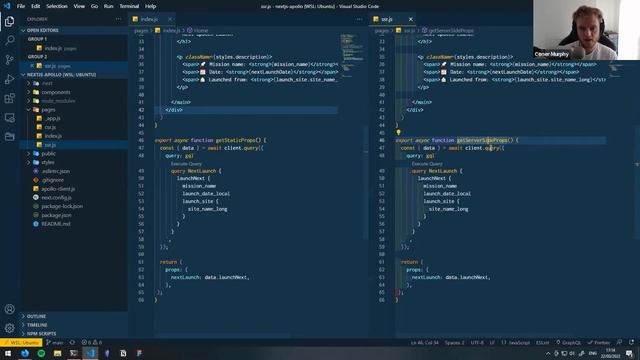
Task: Click the Ln 46, Col 34 cursor position indicator
Action: click(424, 342)
